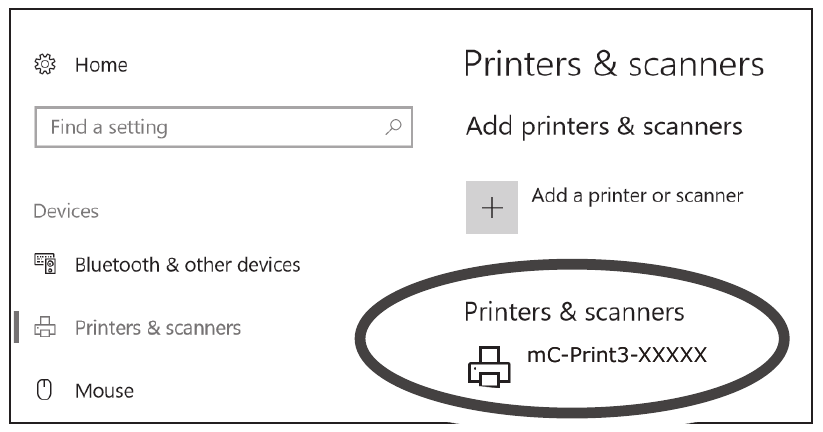Click the Printers & scanners list heading
Image resolution: width=823 pixels, height=432 pixels.
coord(574,312)
